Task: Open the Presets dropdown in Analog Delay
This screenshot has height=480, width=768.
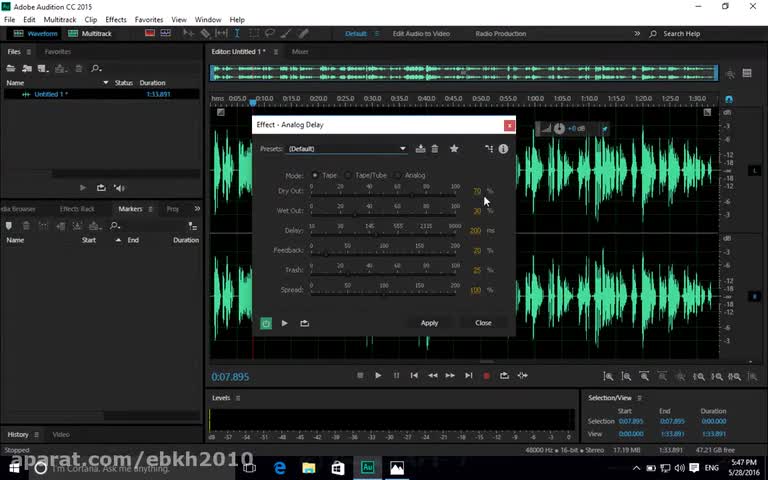Action: [x=346, y=148]
